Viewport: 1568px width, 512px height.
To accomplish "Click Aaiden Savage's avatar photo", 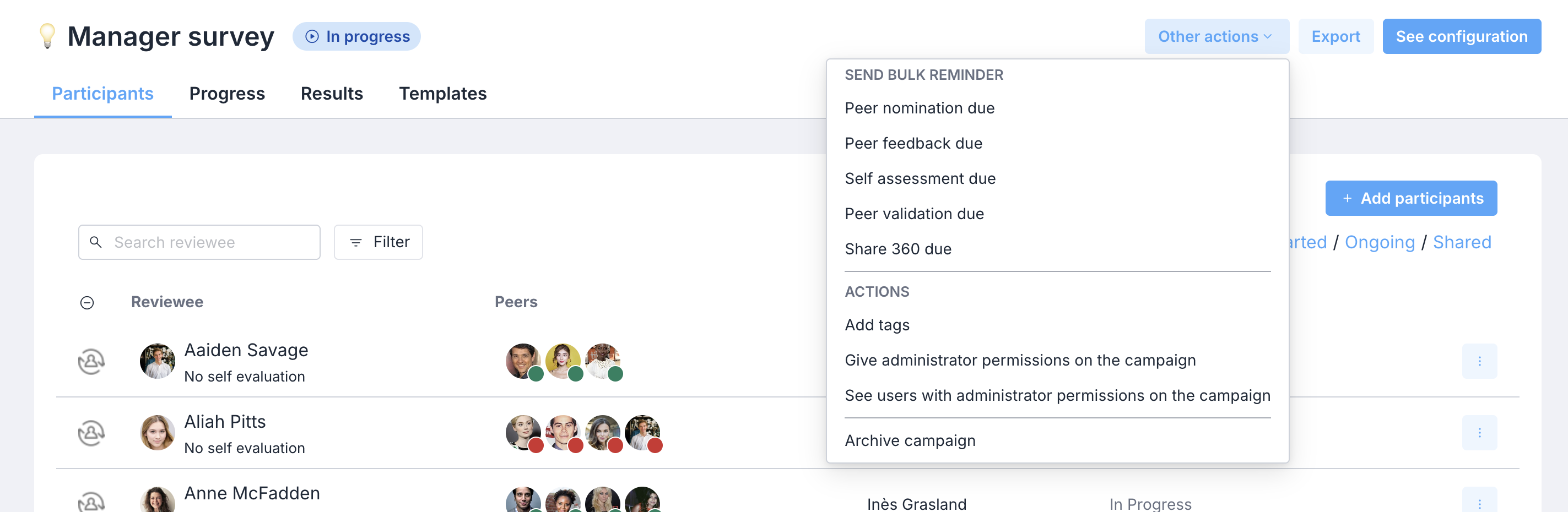I will (157, 361).
